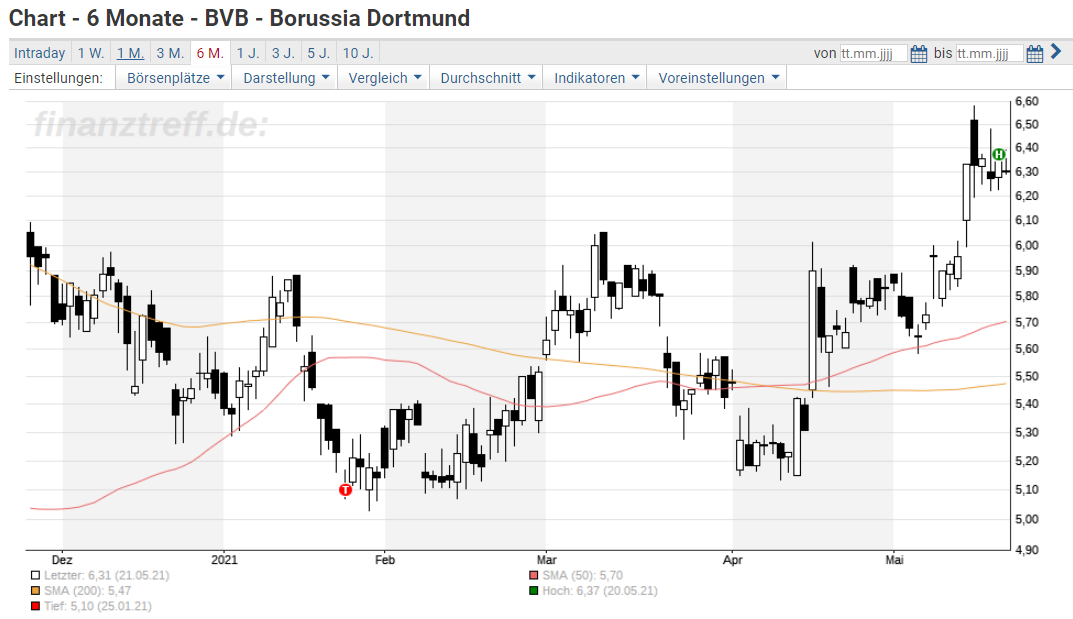The width and height of the screenshot is (1073, 619).
Task: Click the 'Mai' x-axis label
Action: pos(894,559)
